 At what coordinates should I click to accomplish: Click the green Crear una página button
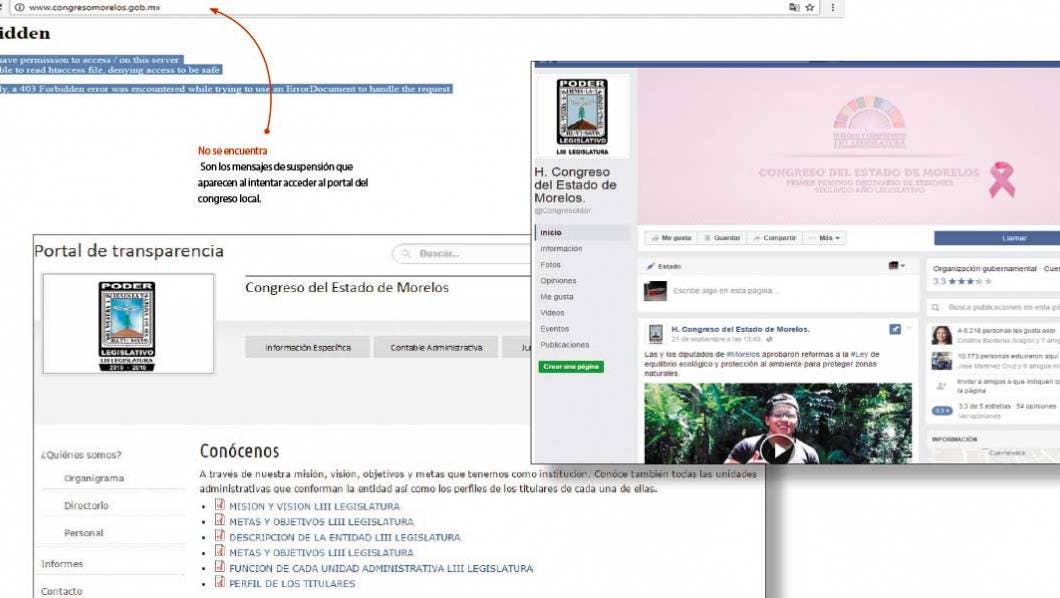[571, 367]
